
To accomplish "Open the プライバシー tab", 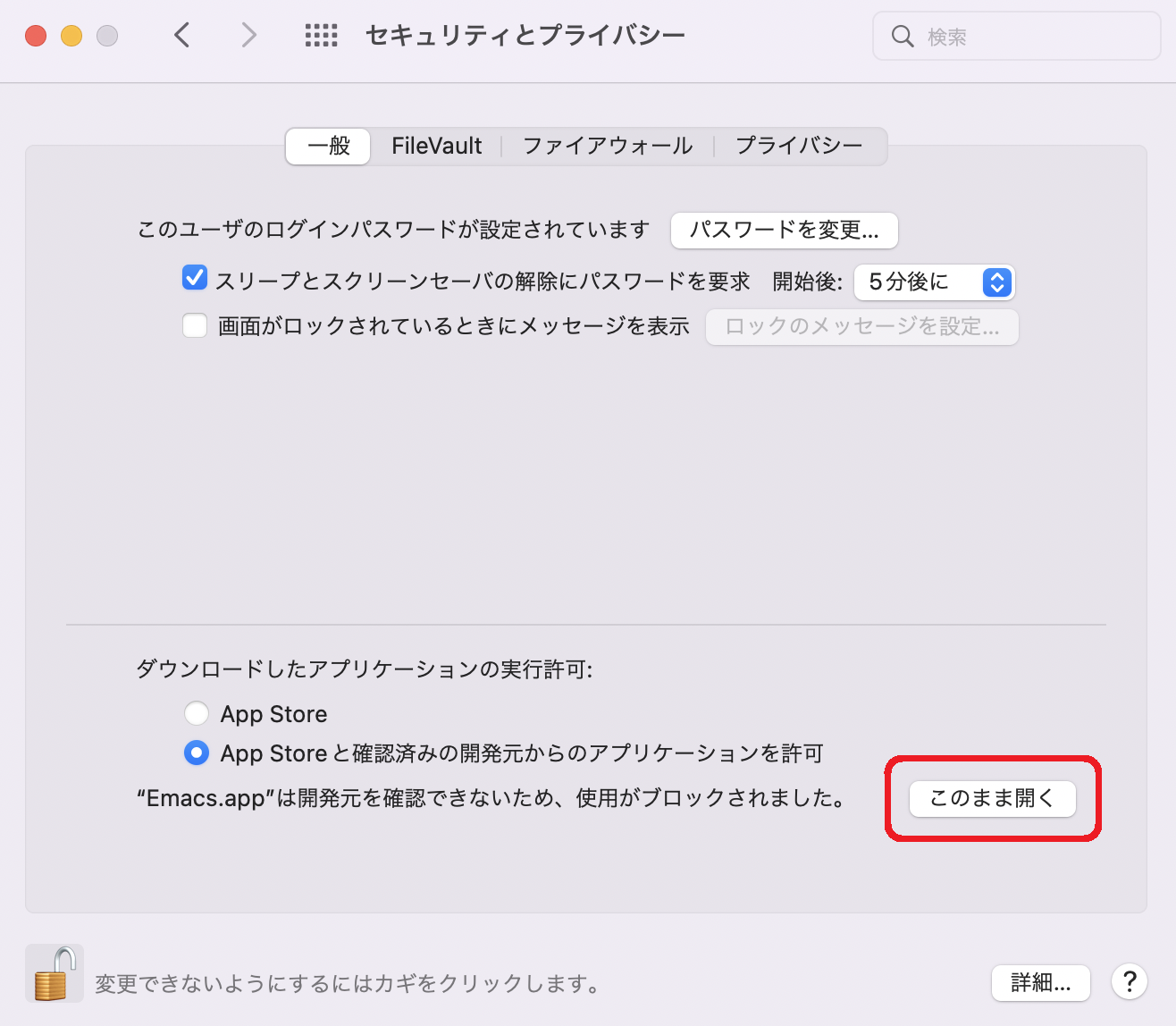I will coord(799,146).
